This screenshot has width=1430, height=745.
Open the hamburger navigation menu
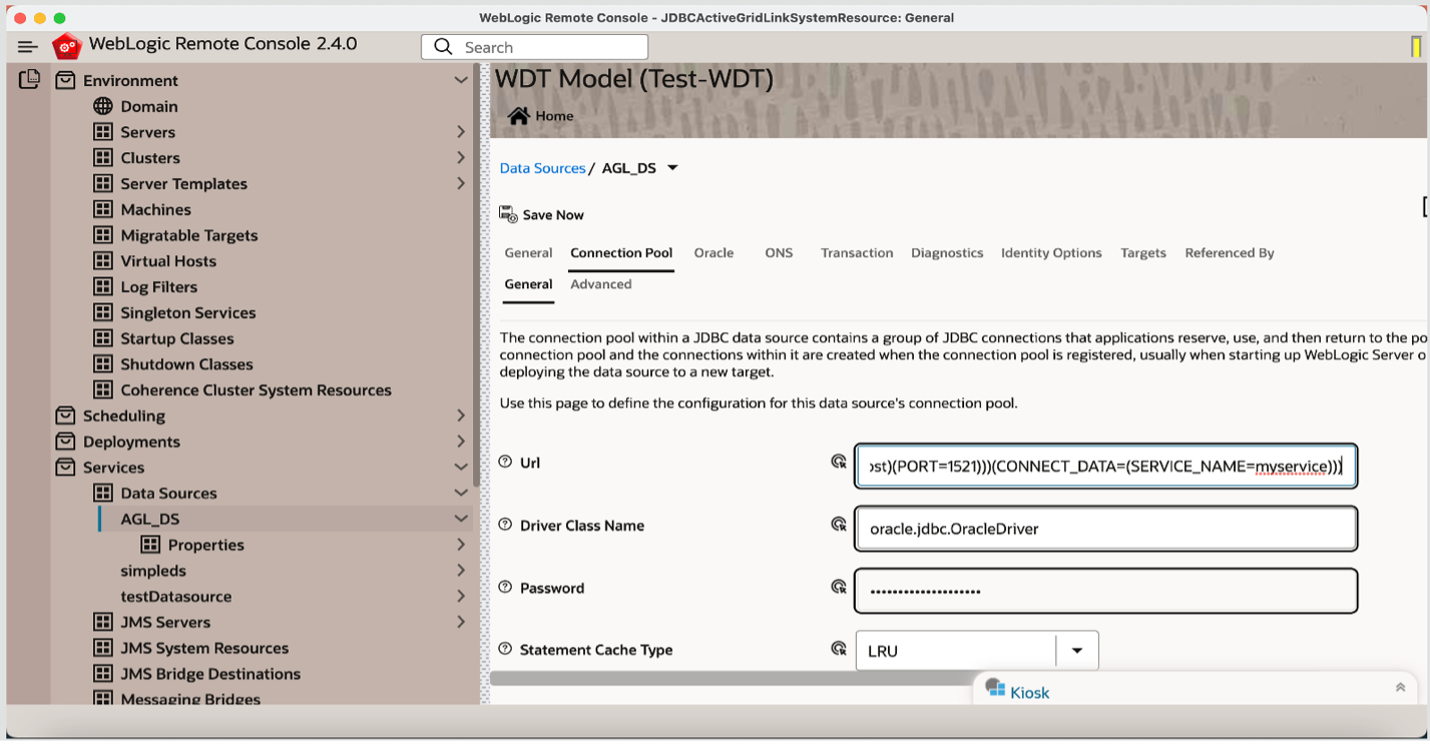point(26,45)
